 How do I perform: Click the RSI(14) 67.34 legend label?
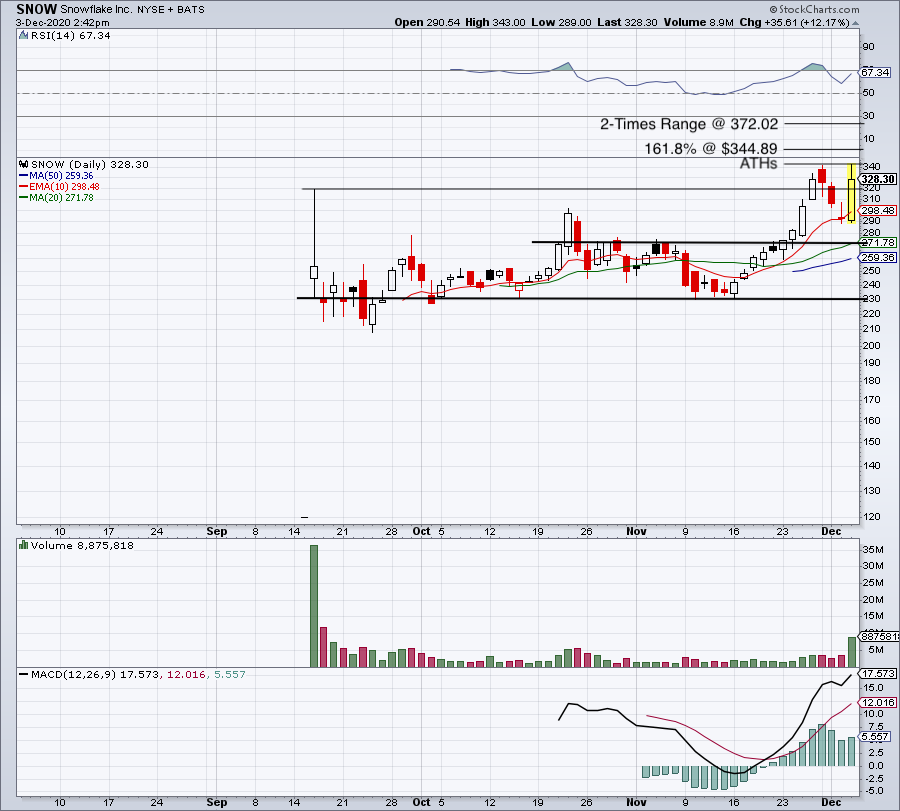pos(70,36)
